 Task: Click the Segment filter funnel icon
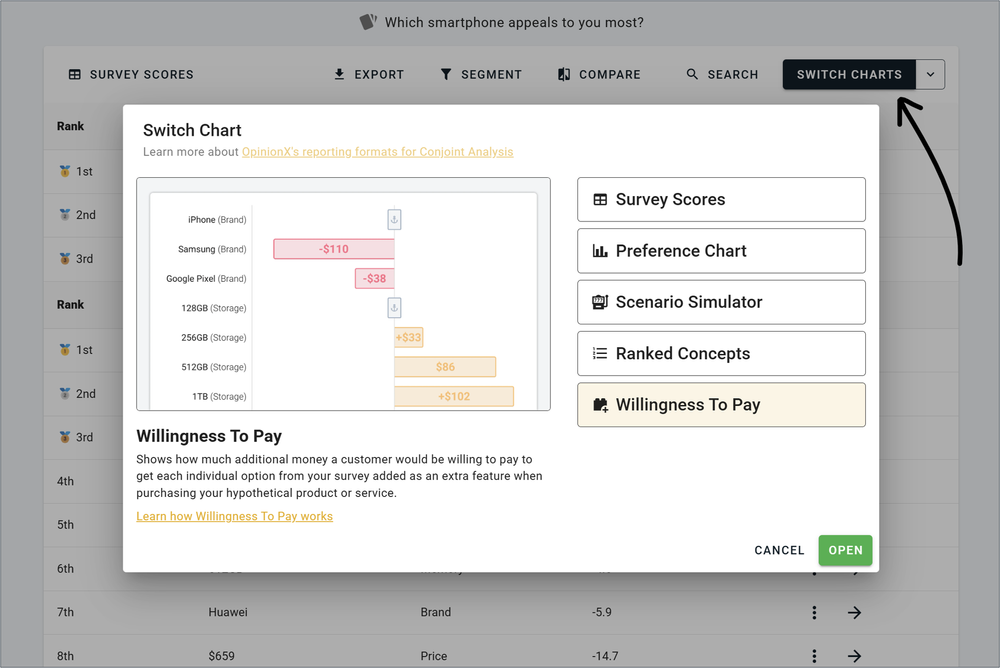446,75
